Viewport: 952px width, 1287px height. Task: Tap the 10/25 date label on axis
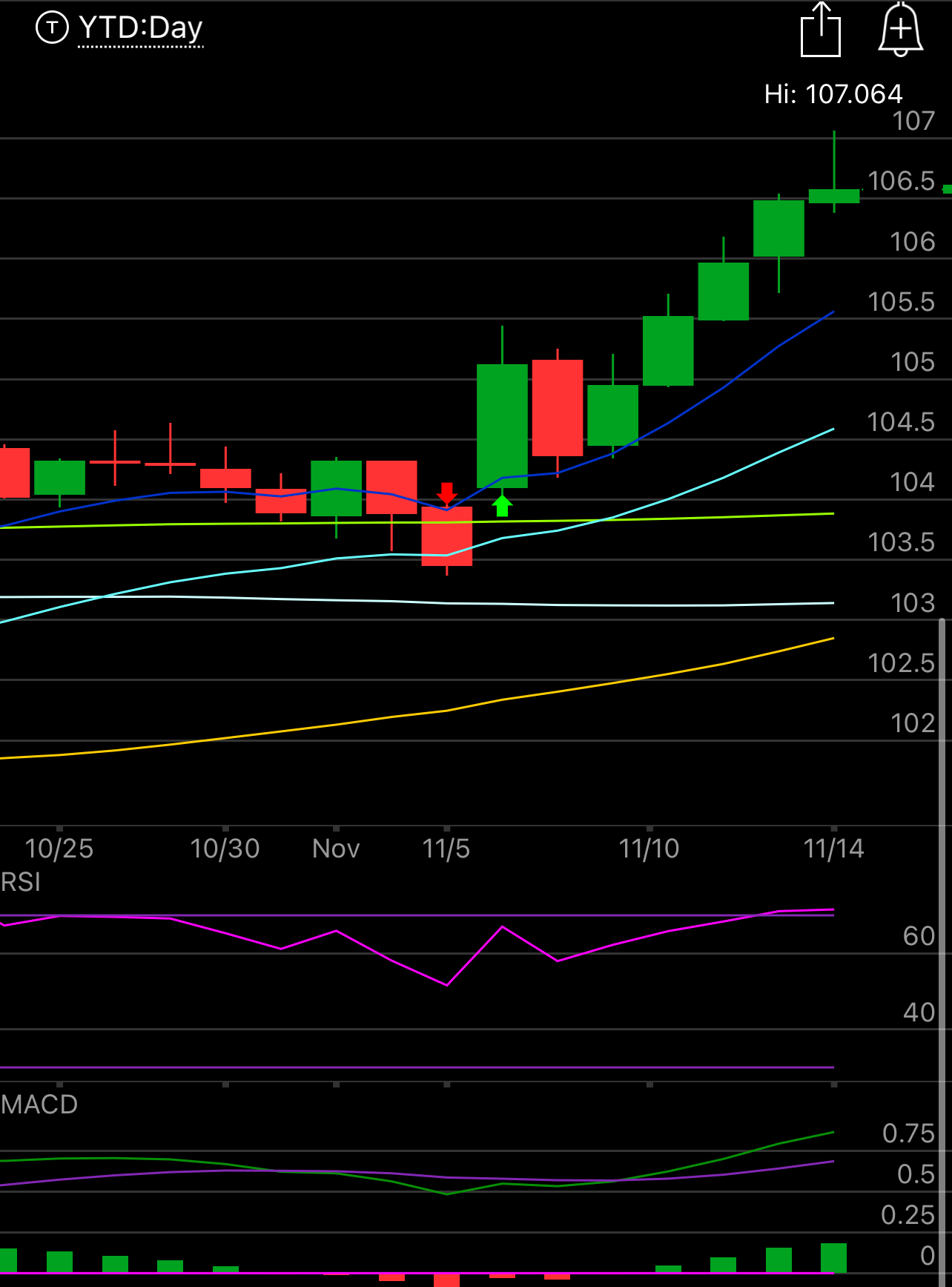[59, 849]
